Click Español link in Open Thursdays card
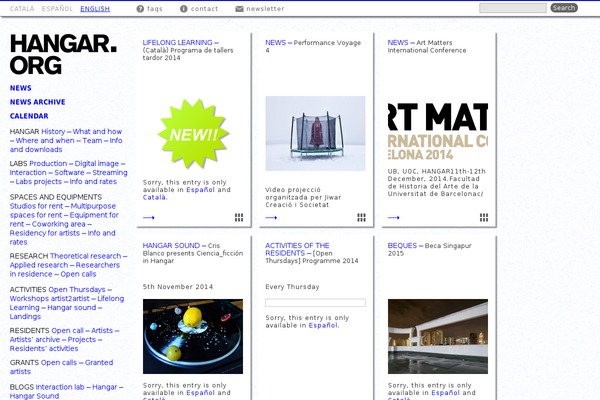The width and height of the screenshot is (600, 400). point(323,325)
